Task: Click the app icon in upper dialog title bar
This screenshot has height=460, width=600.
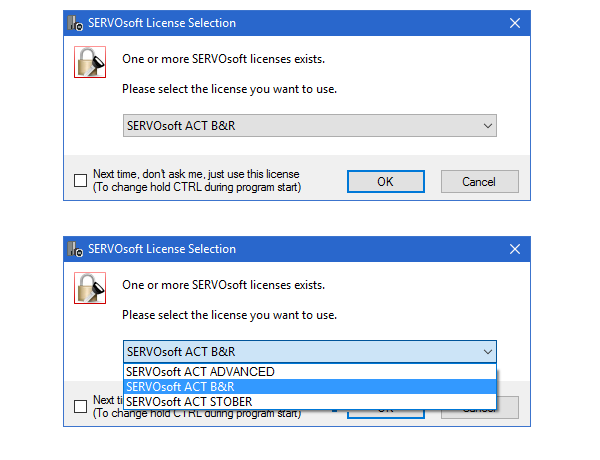Action: tap(76, 23)
